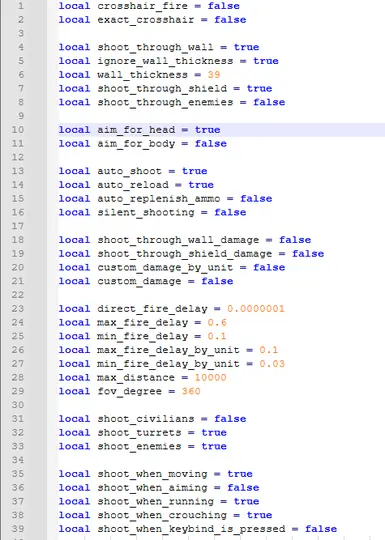Click the local keyword on line 1
The image size is (385, 540).
74,6
